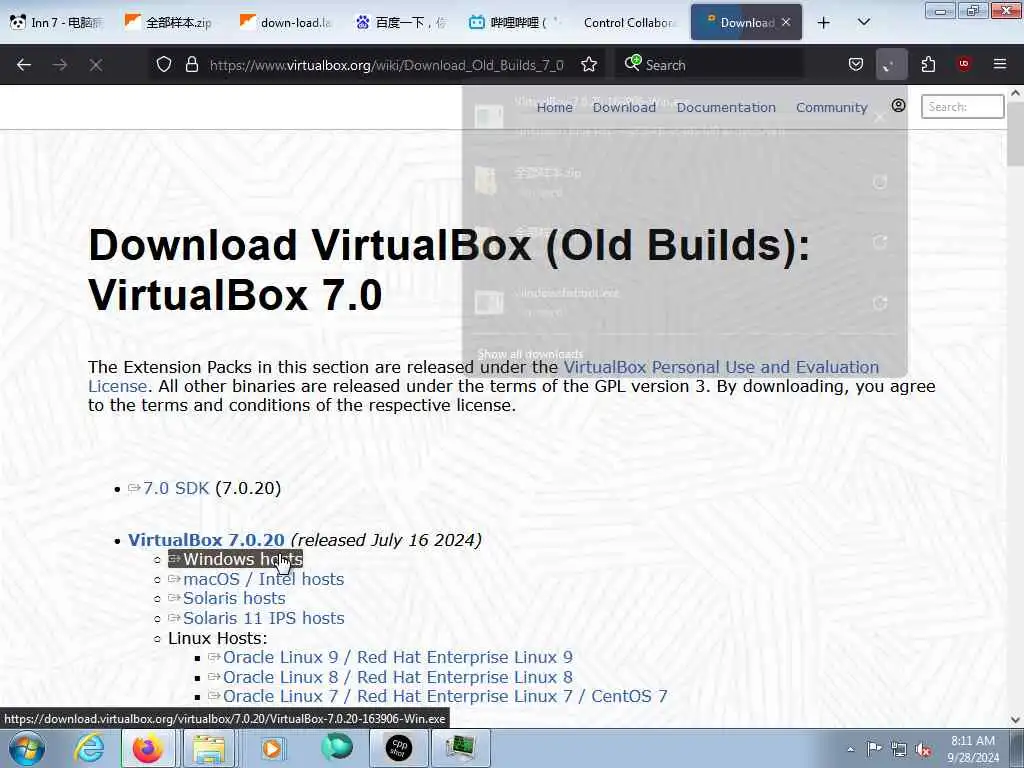The width and height of the screenshot is (1024, 768).
Task: Open Windows Media Player from the taskbar
Action: tap(272, 748)
